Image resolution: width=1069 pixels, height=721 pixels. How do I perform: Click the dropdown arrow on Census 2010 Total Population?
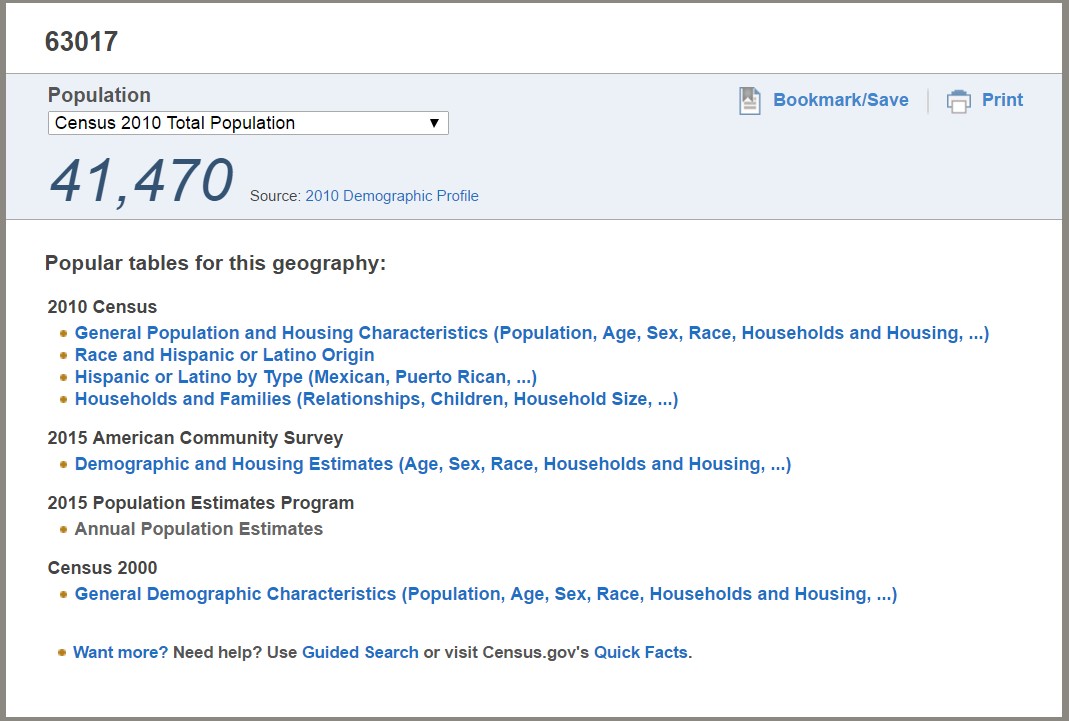434,123
